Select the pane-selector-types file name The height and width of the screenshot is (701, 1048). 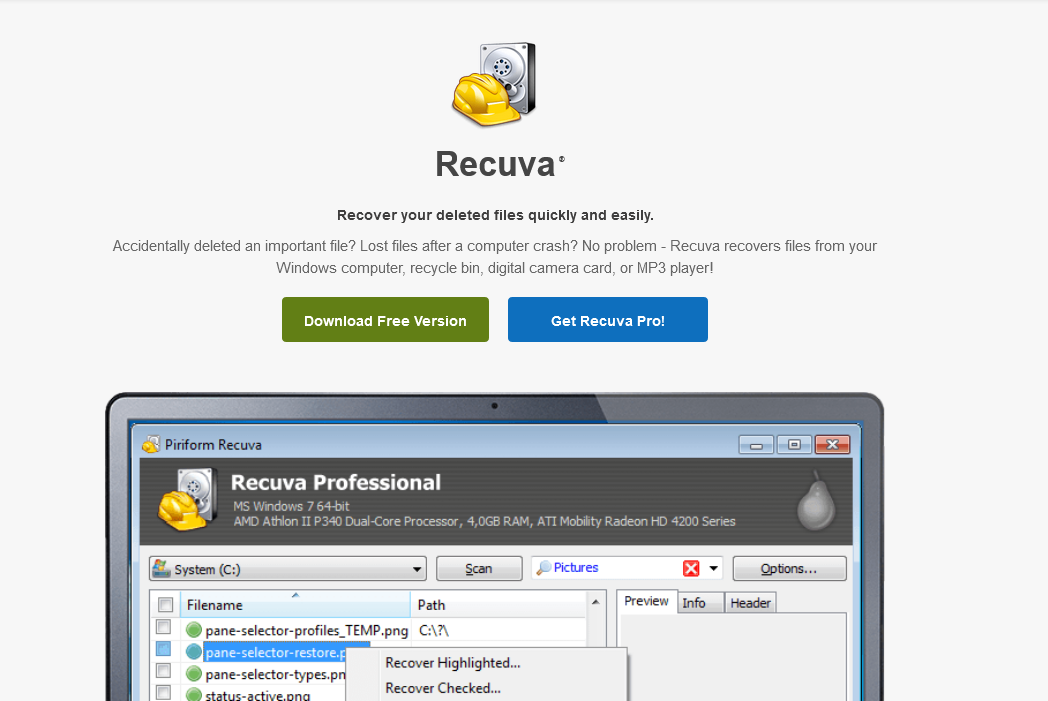click(x=275, y=674)
